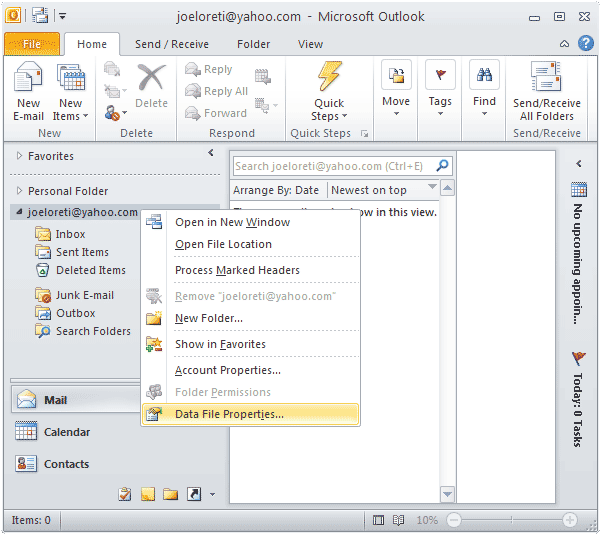Expand the Personal Folder tree
Viewport: 601px width, 535px height.
(19, 191)
